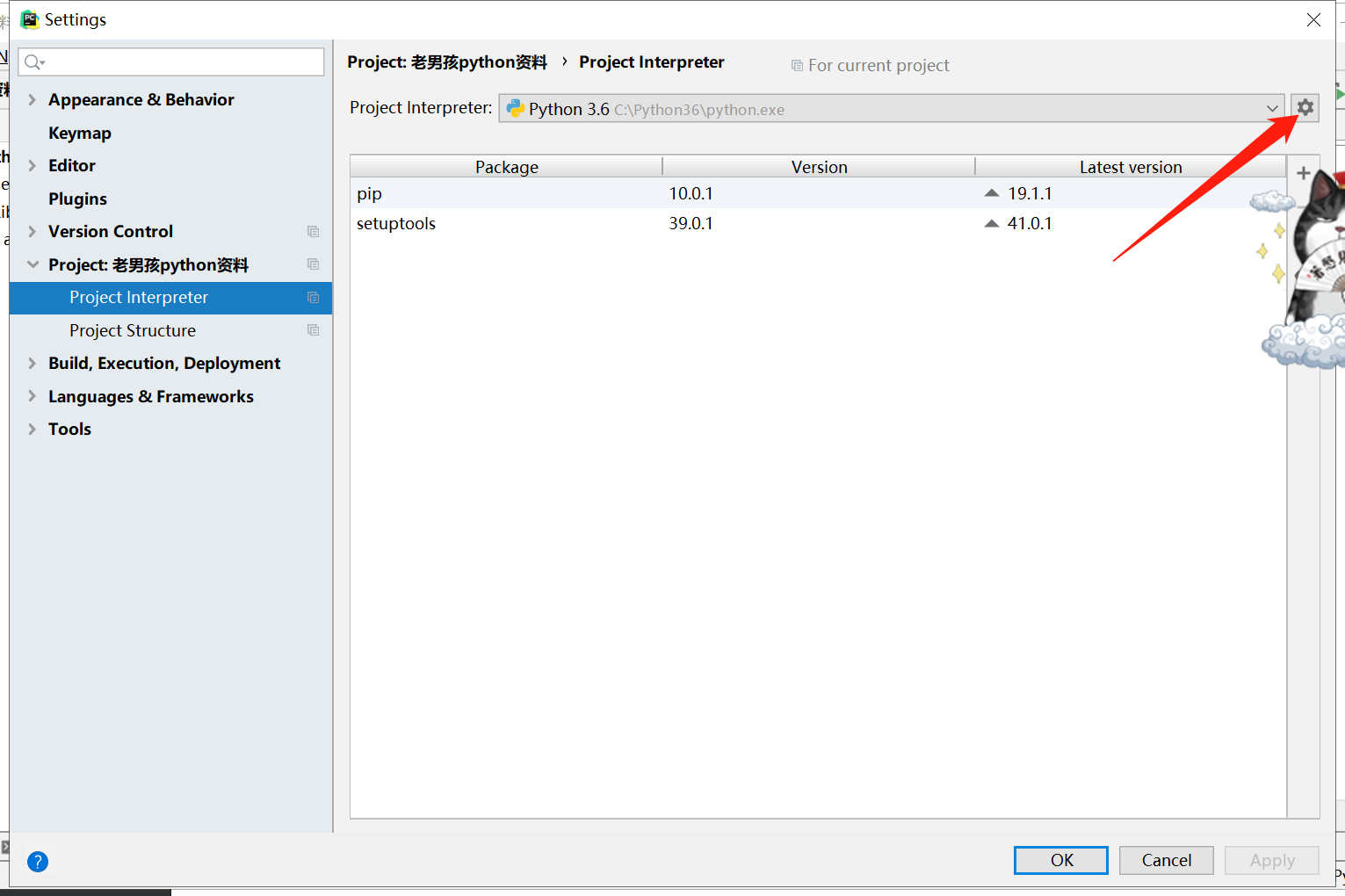Expand the Version Control section
The image size is (1345, 896).
pos(33,232)
